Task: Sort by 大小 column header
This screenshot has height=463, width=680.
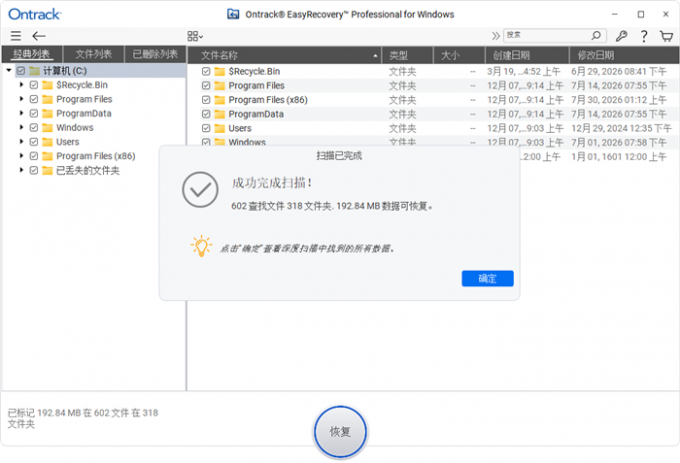Action: 459,55
